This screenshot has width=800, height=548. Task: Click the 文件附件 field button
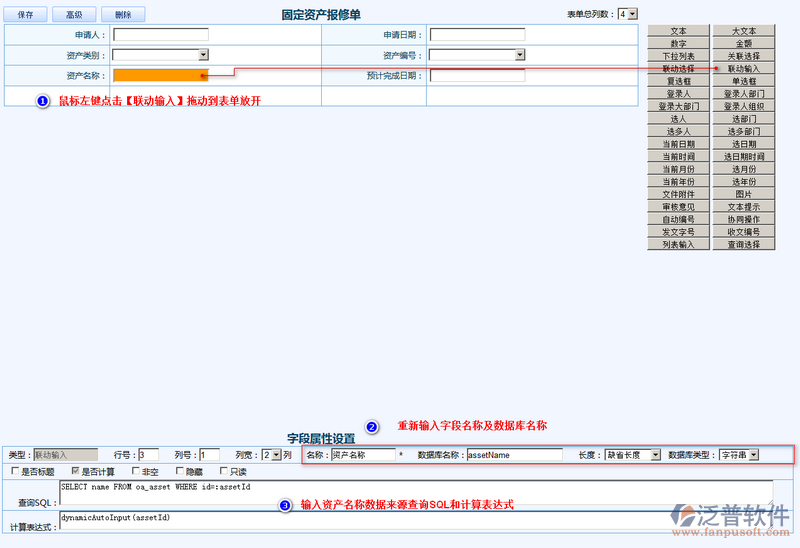pyautogui.click(x=678, y=194)
